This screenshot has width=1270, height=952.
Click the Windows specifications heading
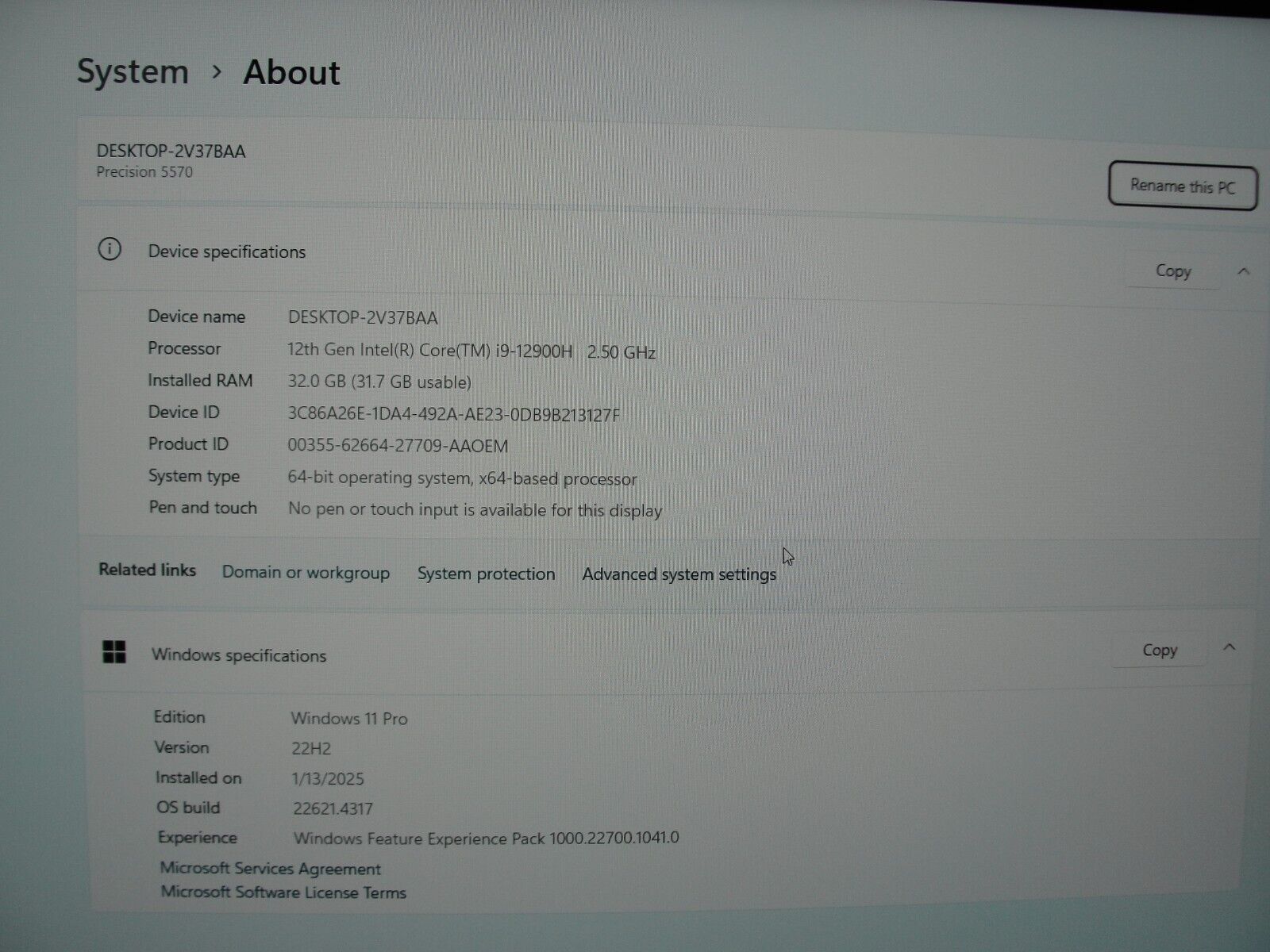pos(239,655)
